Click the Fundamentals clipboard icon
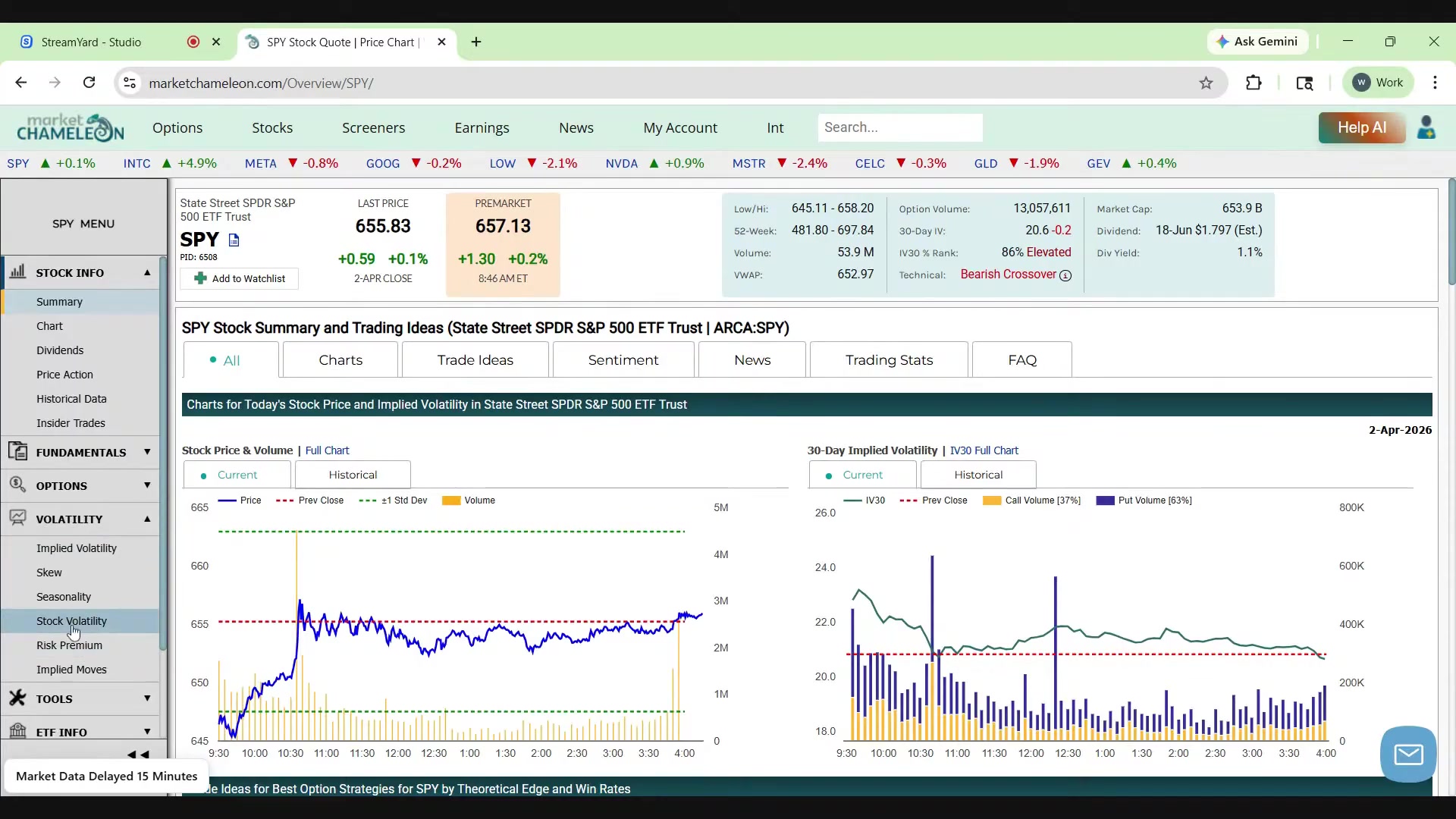The image size is (1456, 819). [x=17, y=451]
